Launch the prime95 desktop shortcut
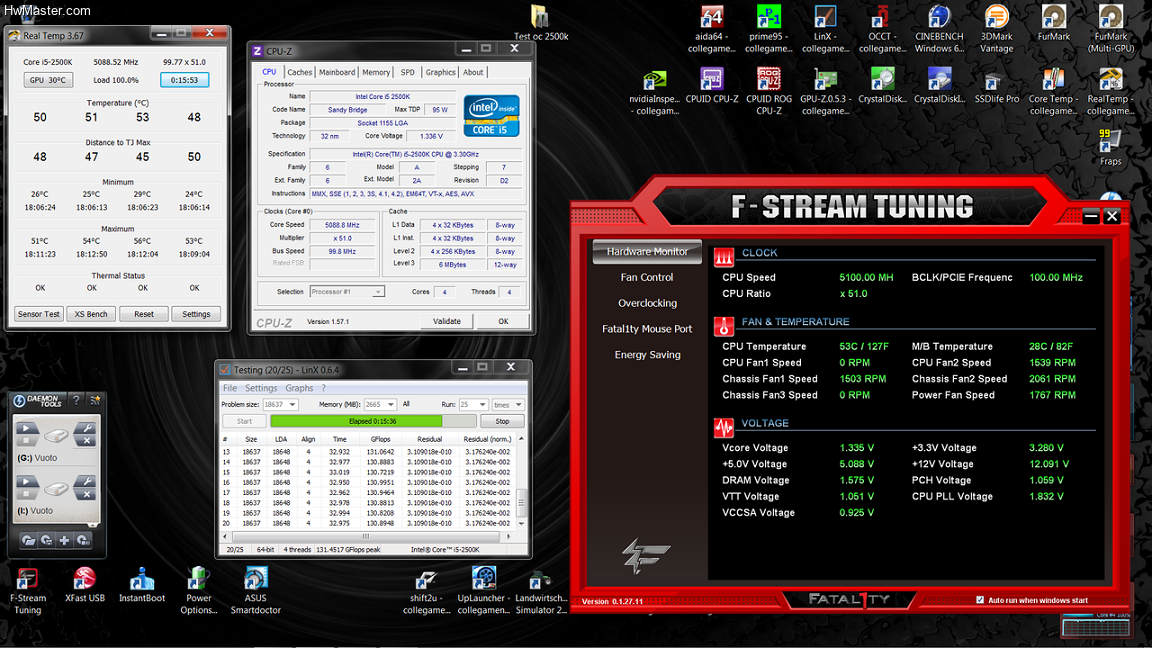The image size is (1152, 648). pos(768,29)
